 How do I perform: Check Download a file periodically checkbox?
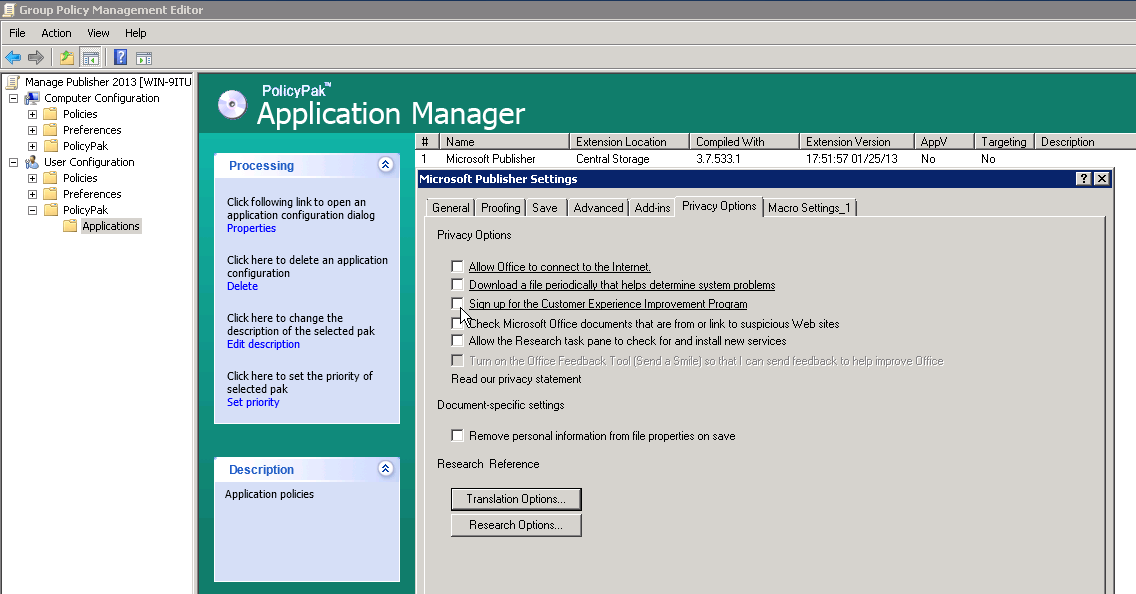(457, 285)
